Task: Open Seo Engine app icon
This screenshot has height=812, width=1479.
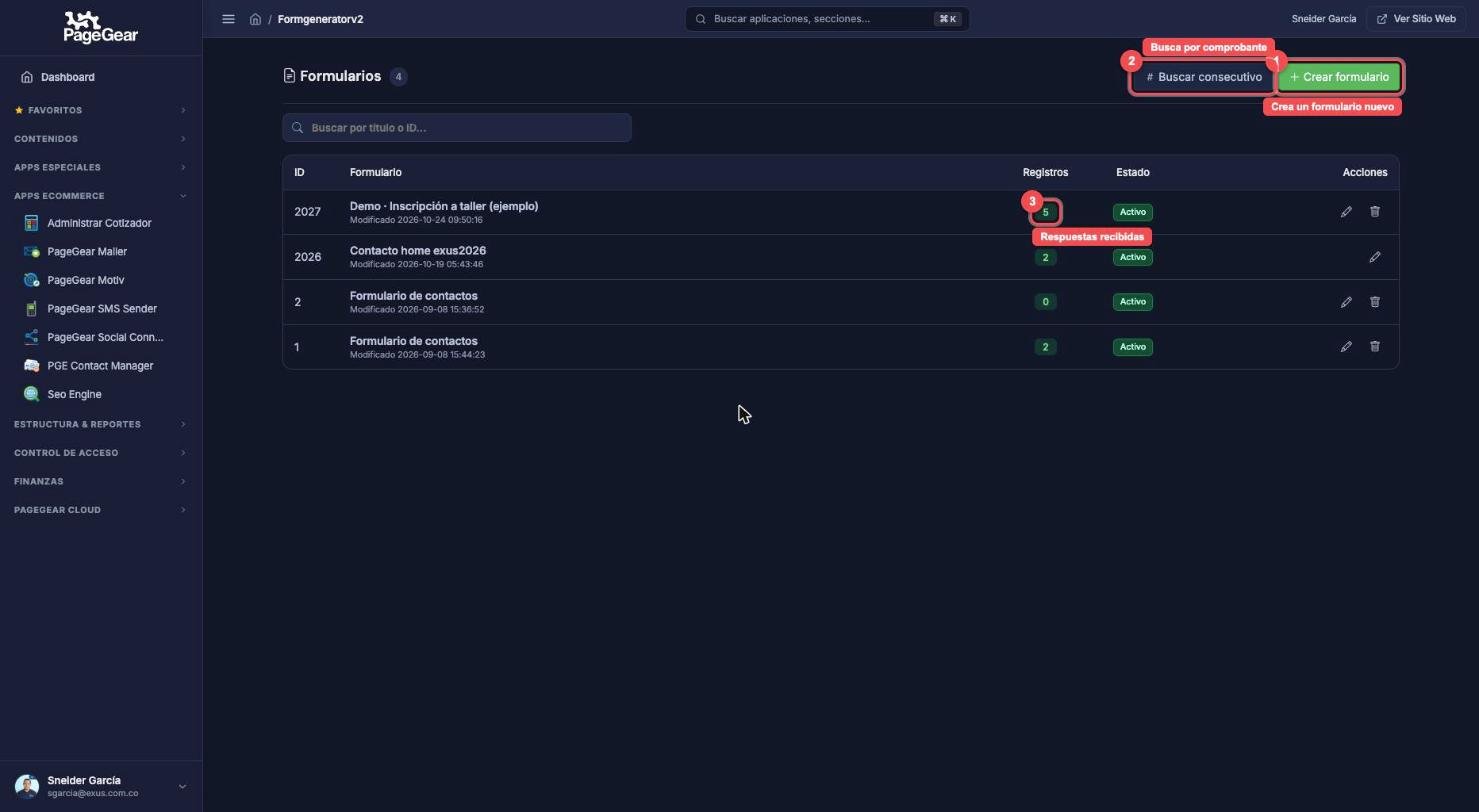Action: (31, 394)
